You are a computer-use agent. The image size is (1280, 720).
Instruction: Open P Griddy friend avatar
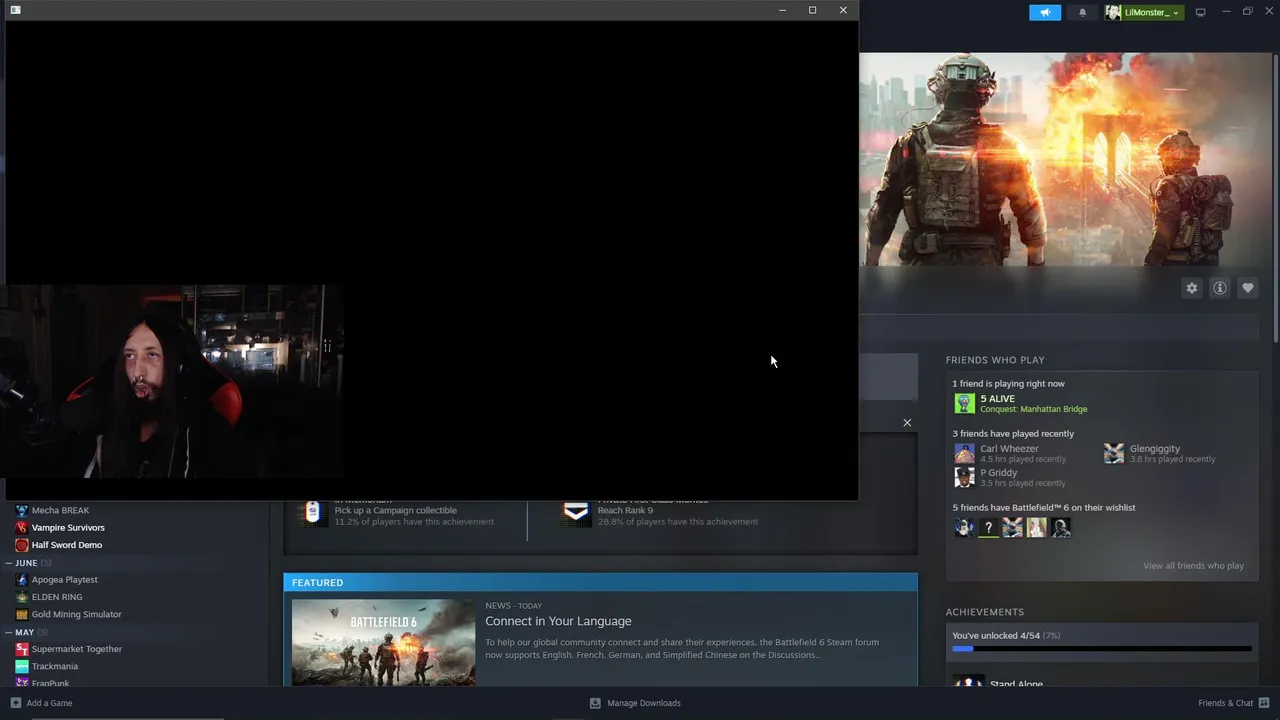coord(964,477)
